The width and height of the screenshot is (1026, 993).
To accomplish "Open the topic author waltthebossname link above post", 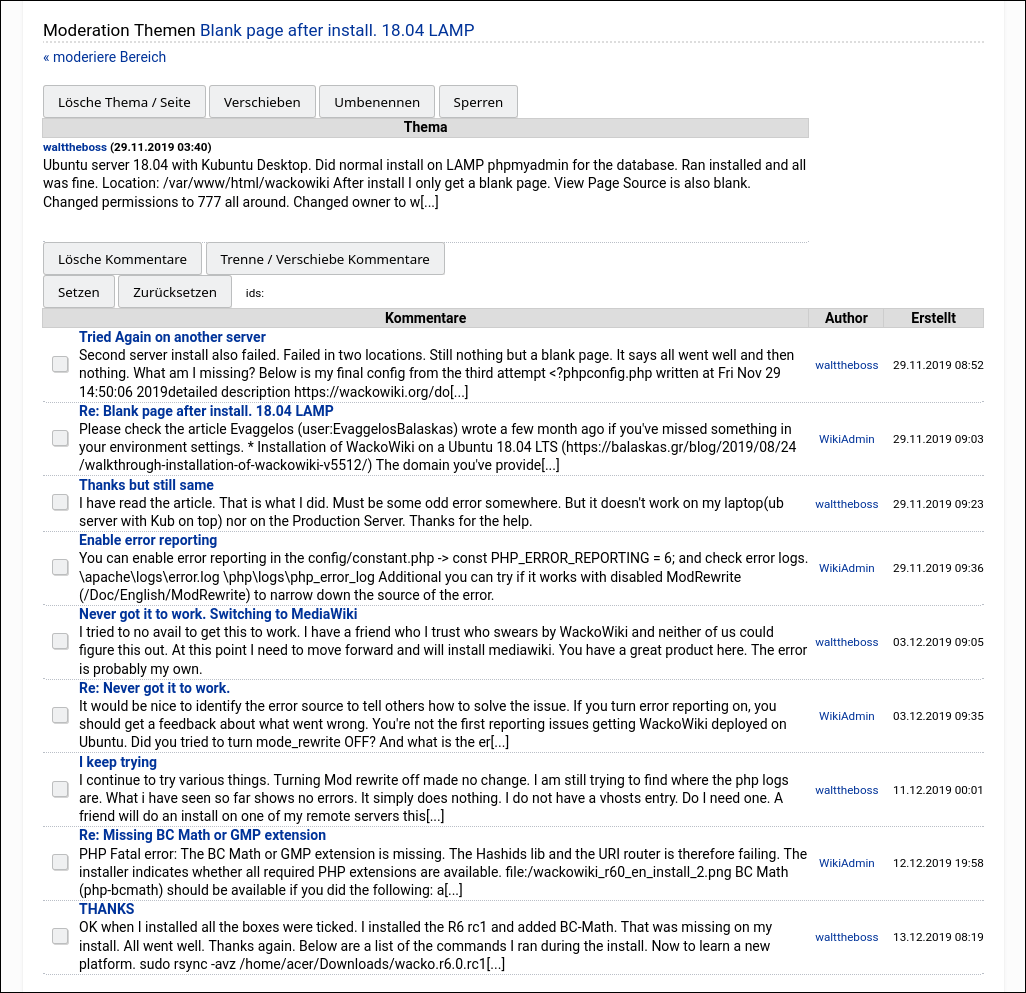I will [x=75, y=147].
